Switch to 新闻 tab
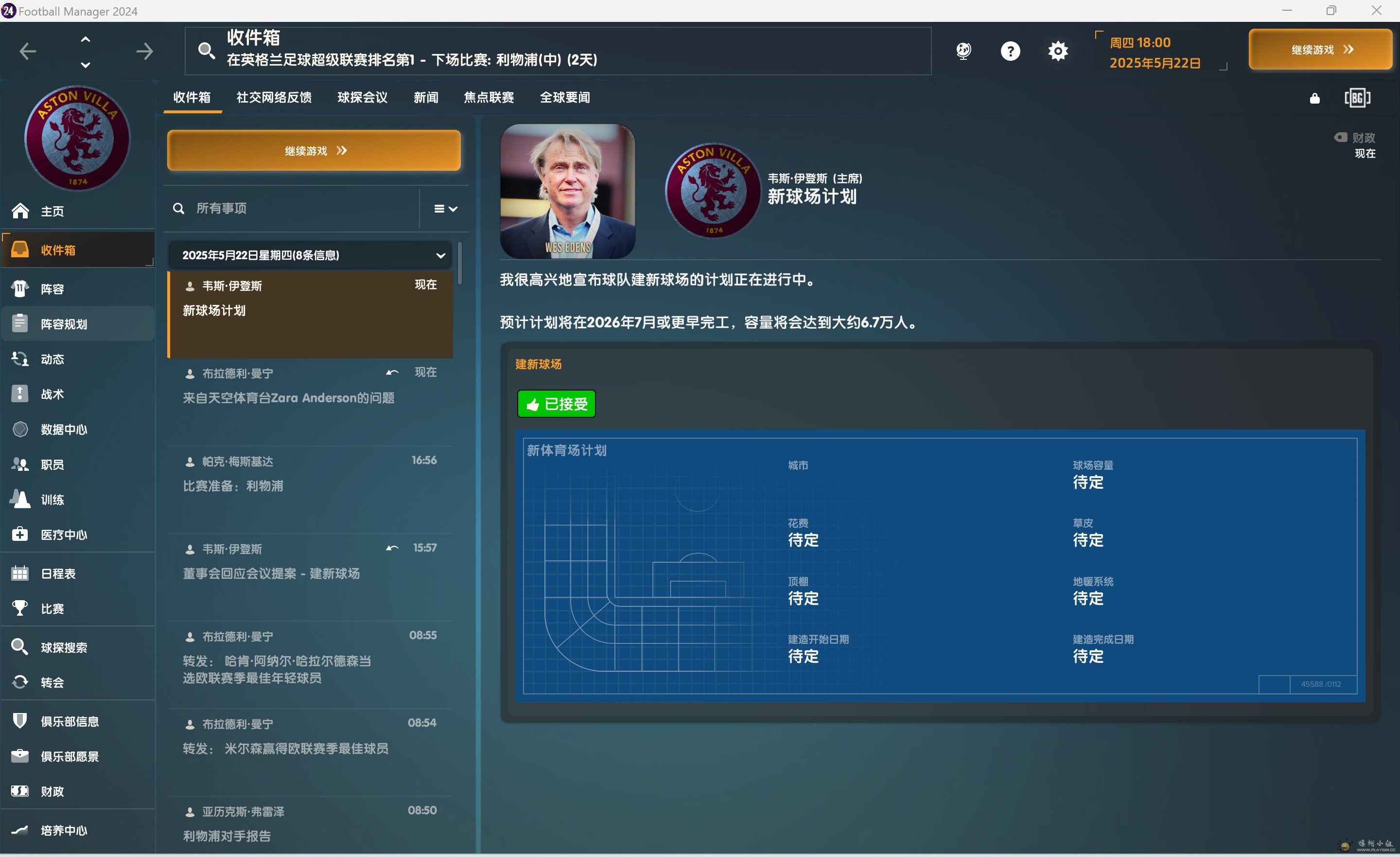This screenshot has height=857, width=1400. tap(426, 97)
